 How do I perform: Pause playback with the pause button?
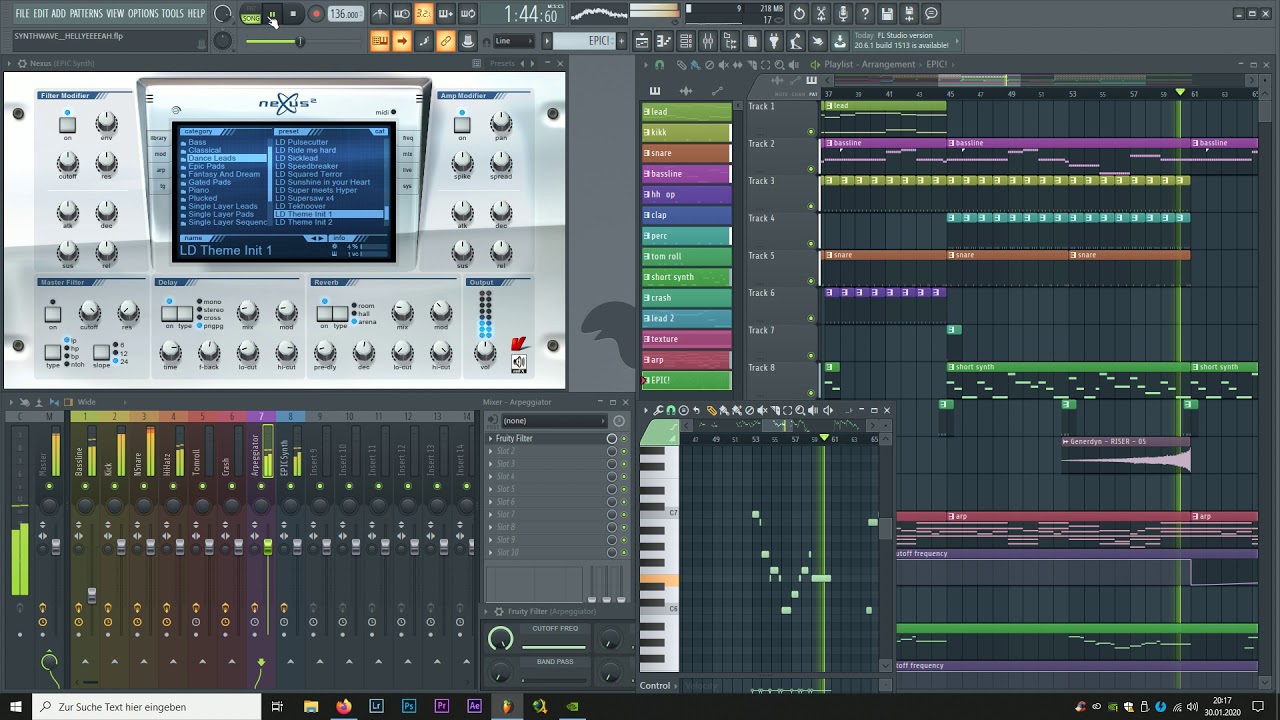272,14
